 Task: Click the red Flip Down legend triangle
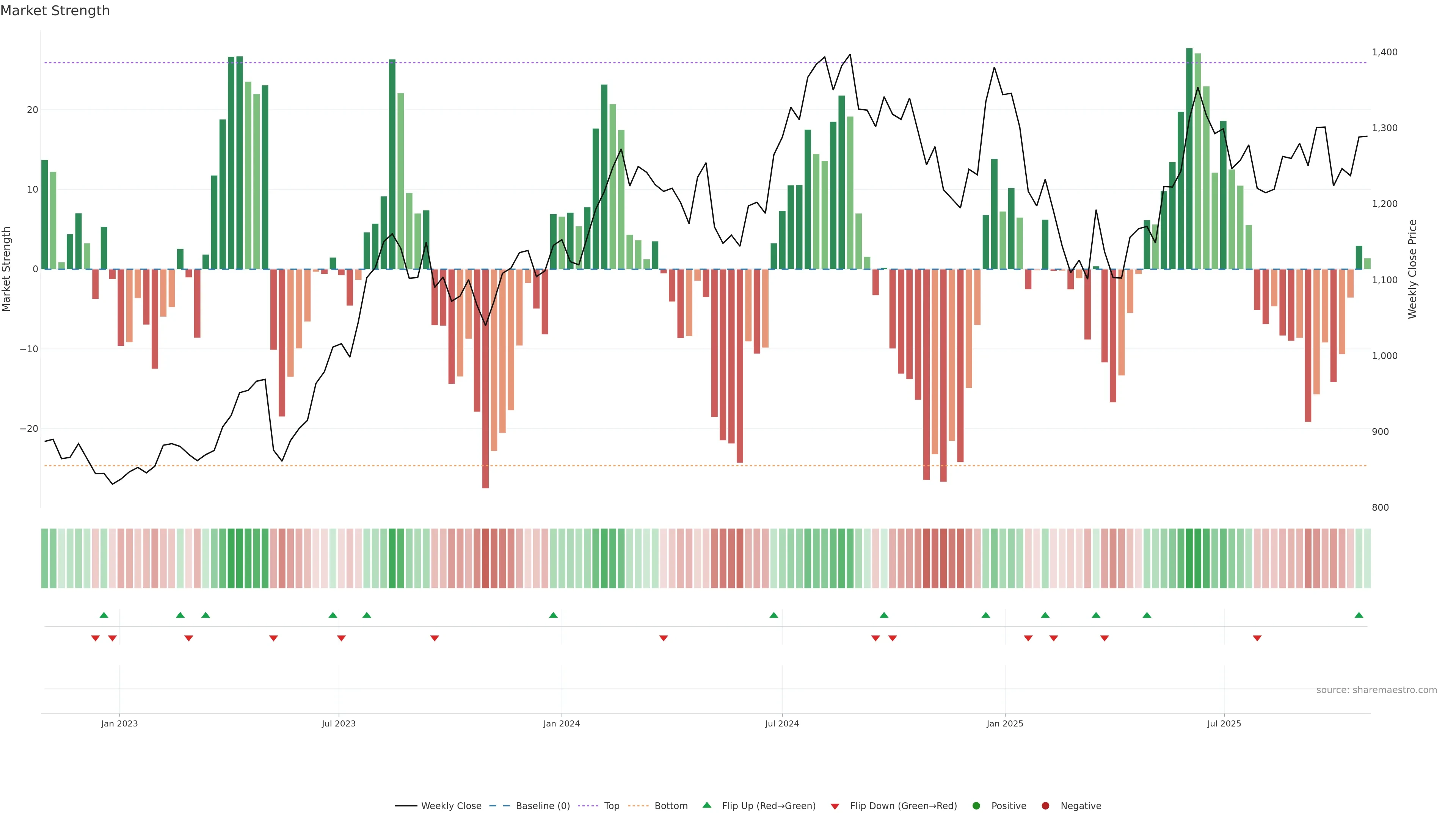point(835,806)
